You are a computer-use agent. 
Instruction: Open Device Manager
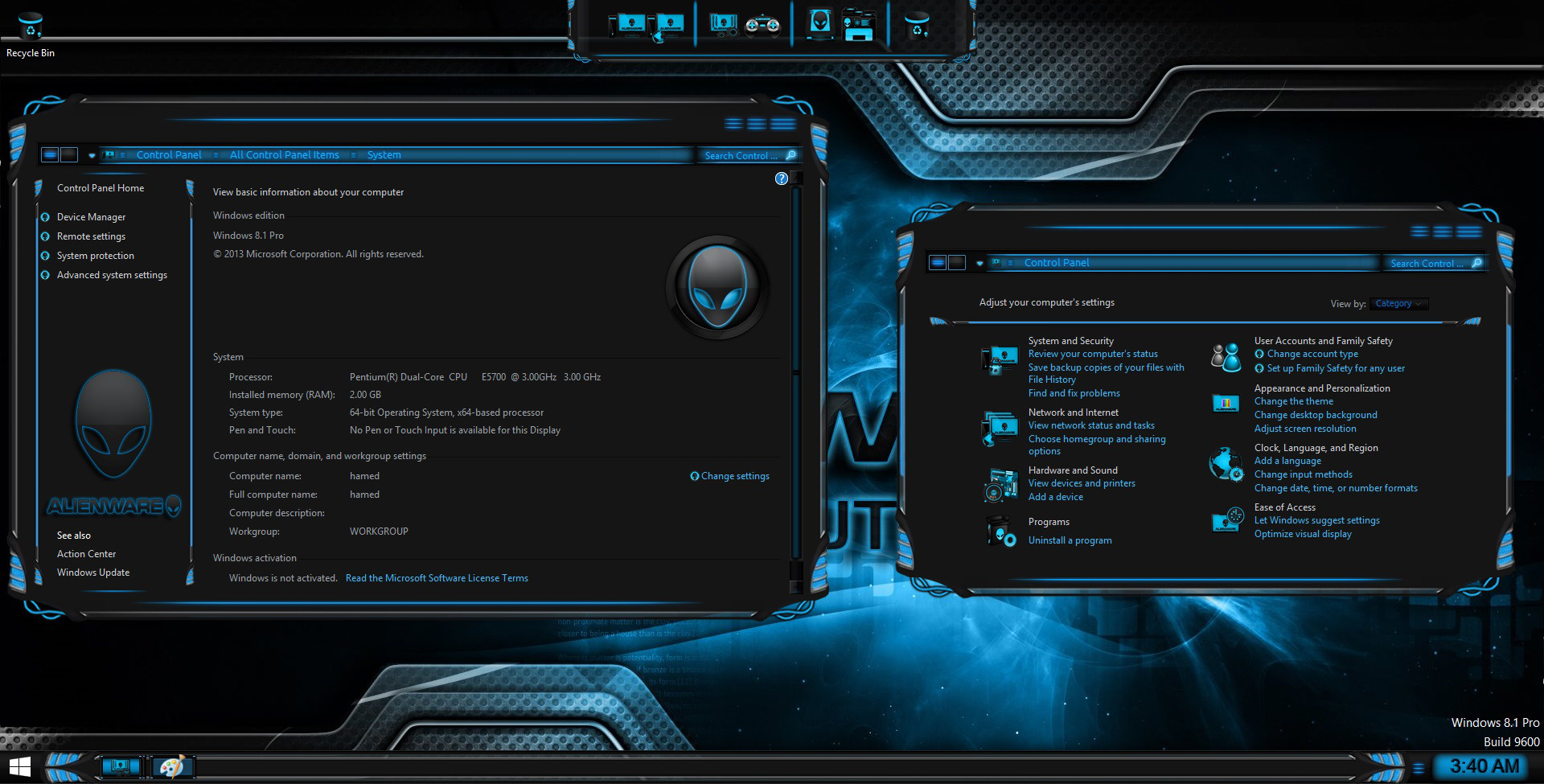[91, 217]
